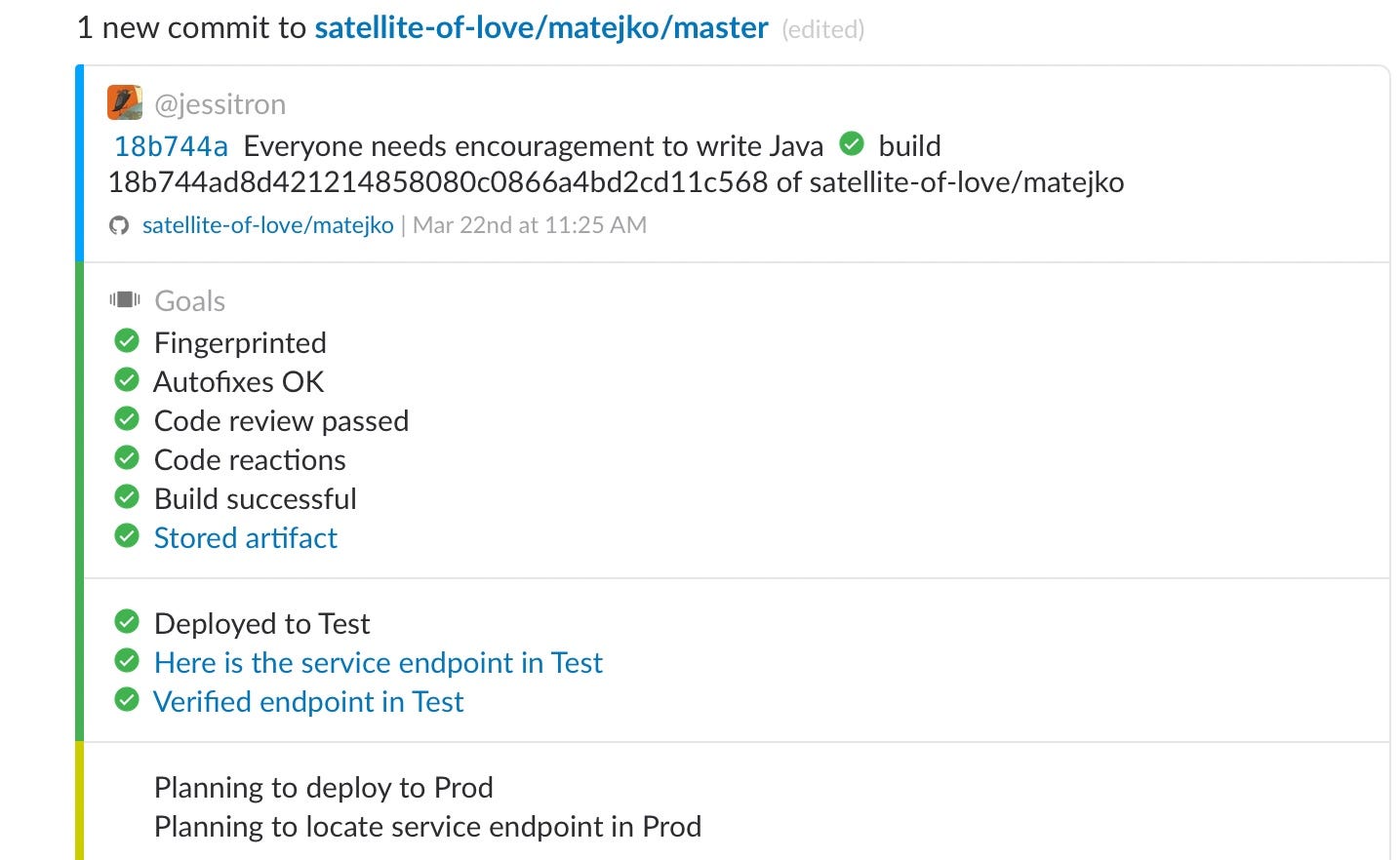Screen dimensions: 1400x860
Task: Open the satellite-of-love/matejko/master branch link
Action: coord(541,27)
